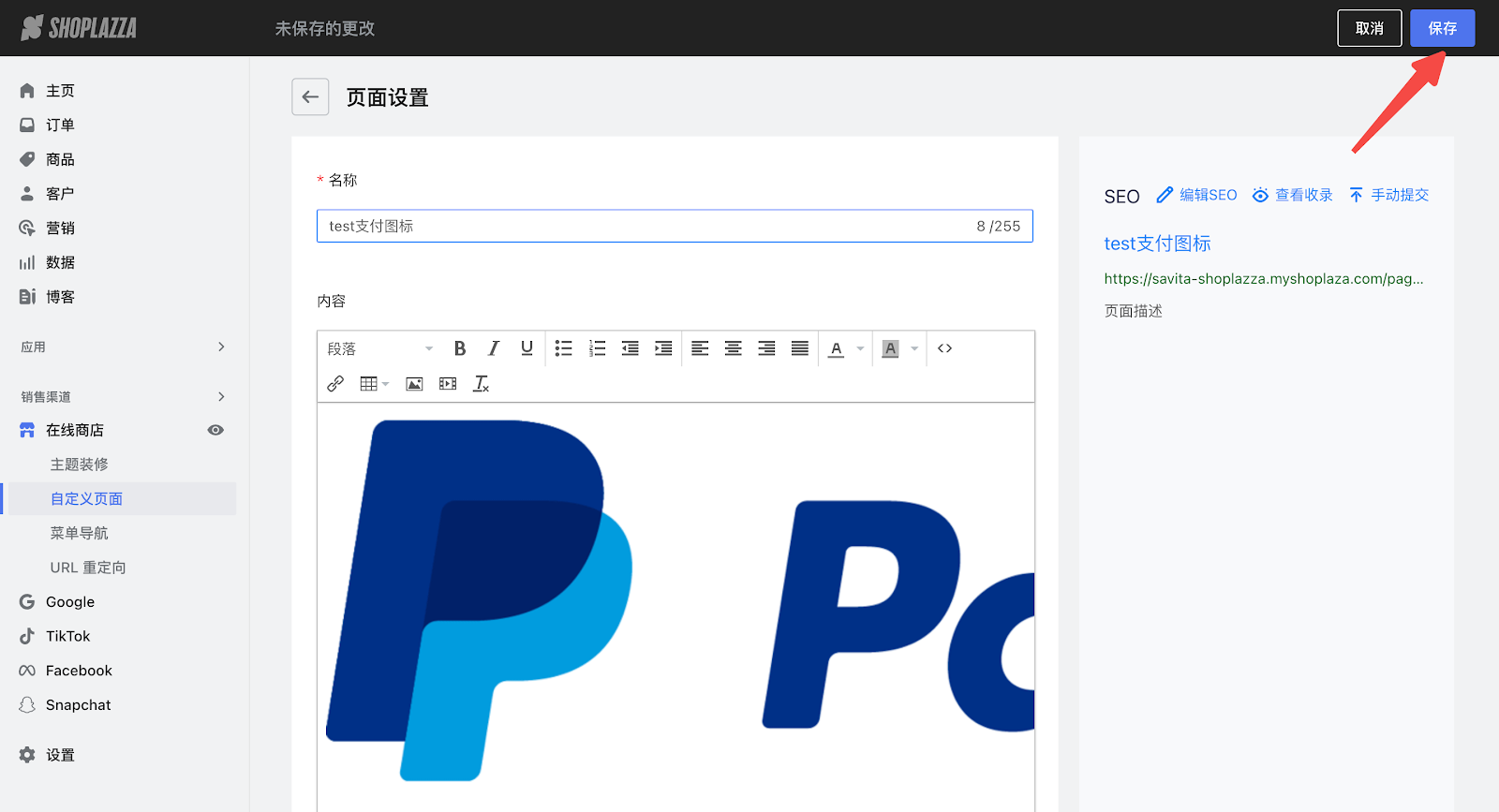The image size is (1499, 812).
Task: Decrease indent in editor
Action: tap(631, 348)
